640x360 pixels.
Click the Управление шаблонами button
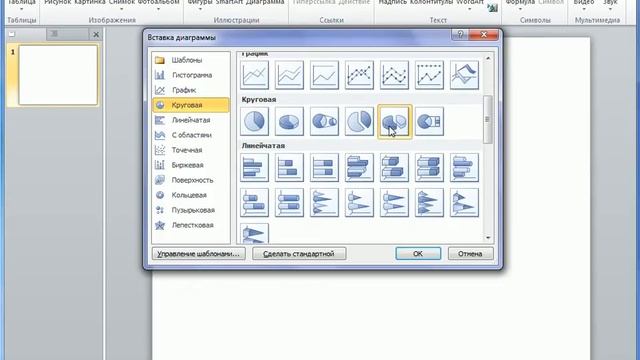pyautogui.click(x=198, y=253)
